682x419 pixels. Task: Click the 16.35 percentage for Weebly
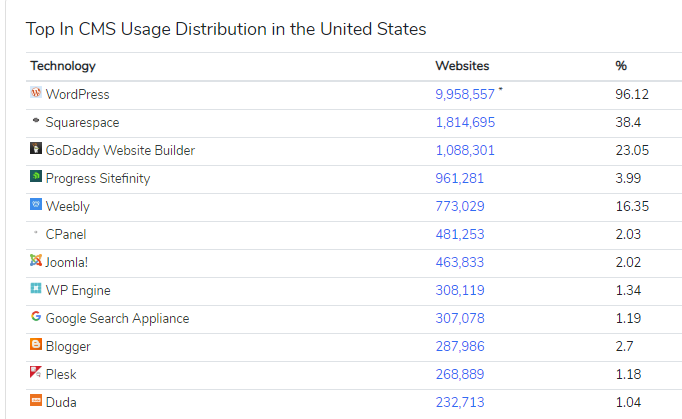click(x=632, y=206)
